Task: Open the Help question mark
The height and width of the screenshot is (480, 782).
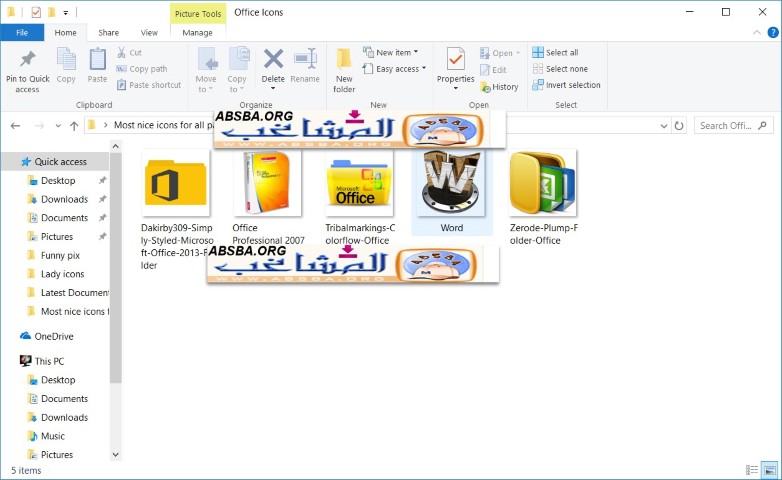Action: click(773, 32)
